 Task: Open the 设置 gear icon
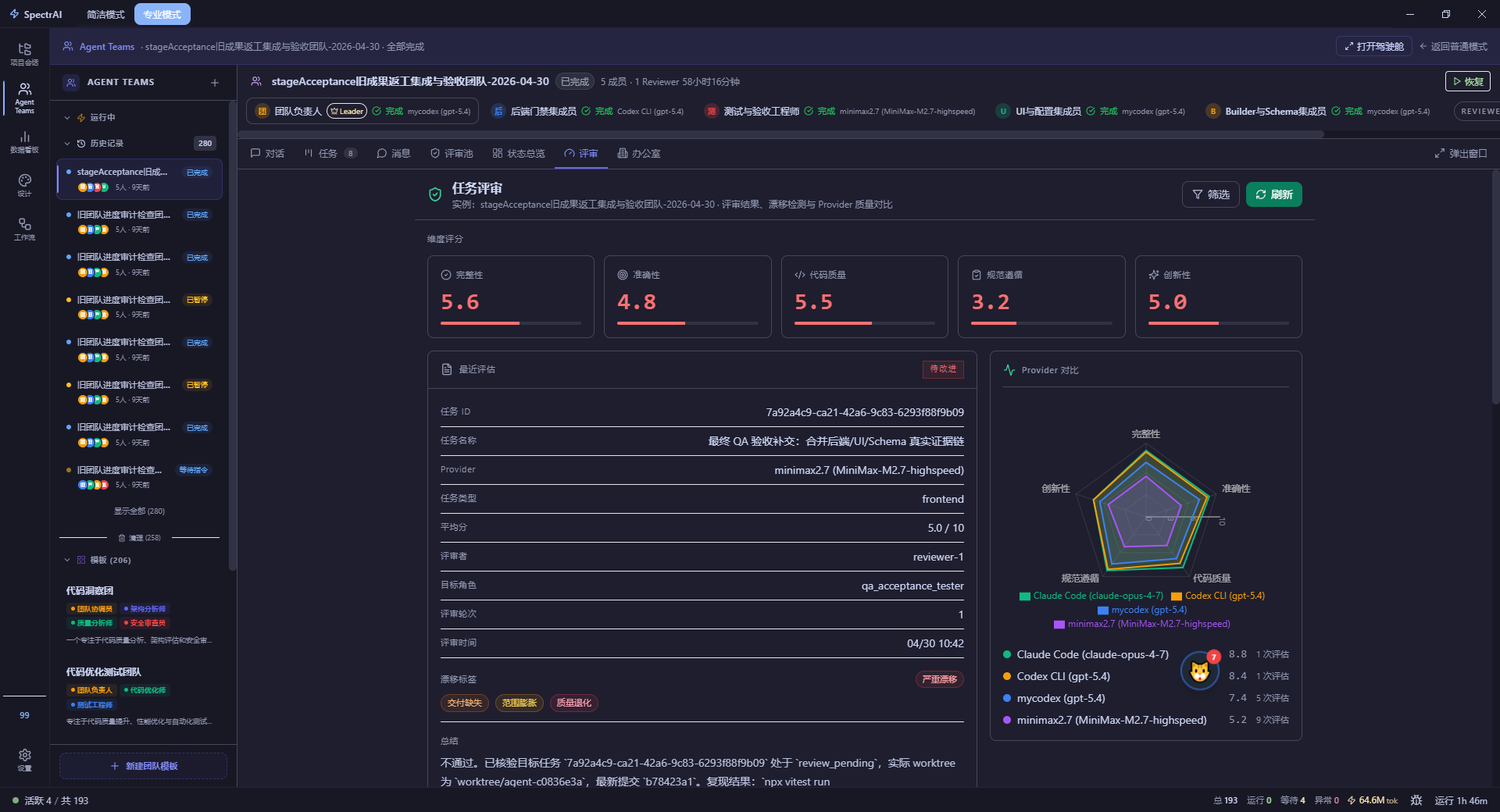tap(24, 760)
